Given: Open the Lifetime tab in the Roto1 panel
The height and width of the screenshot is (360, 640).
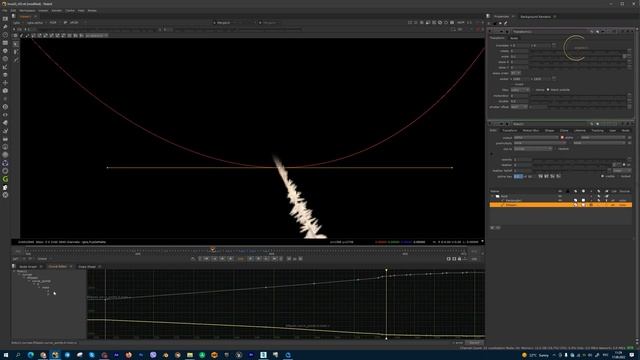Looking at the screenshot, I should tap(580, 131).
